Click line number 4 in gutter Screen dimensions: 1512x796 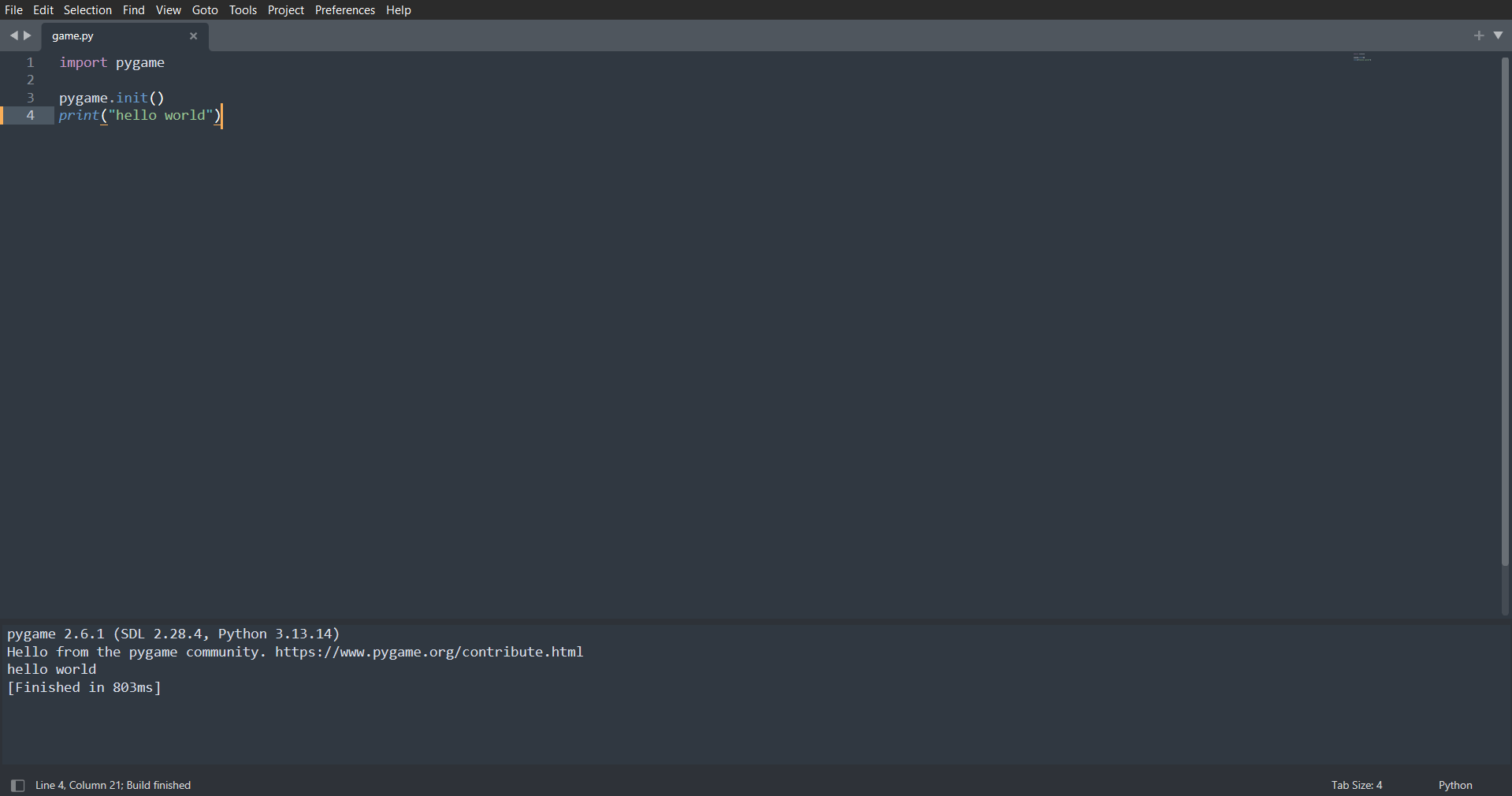click(x=31, y=115)
